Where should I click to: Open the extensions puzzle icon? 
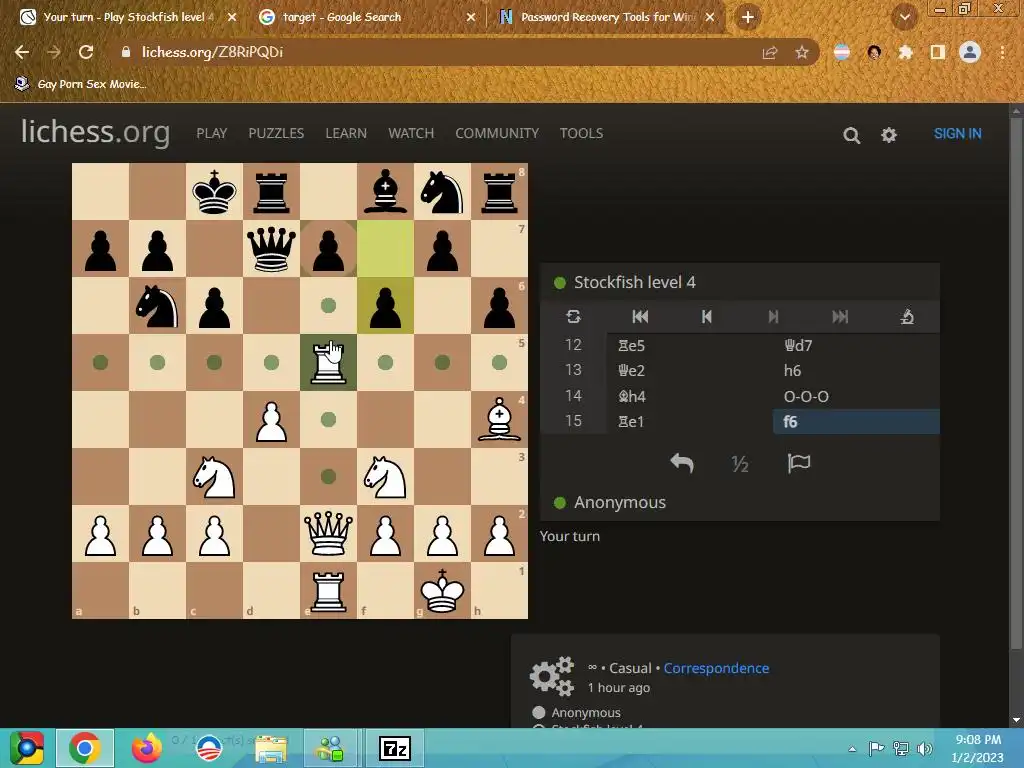click(905, 52)
